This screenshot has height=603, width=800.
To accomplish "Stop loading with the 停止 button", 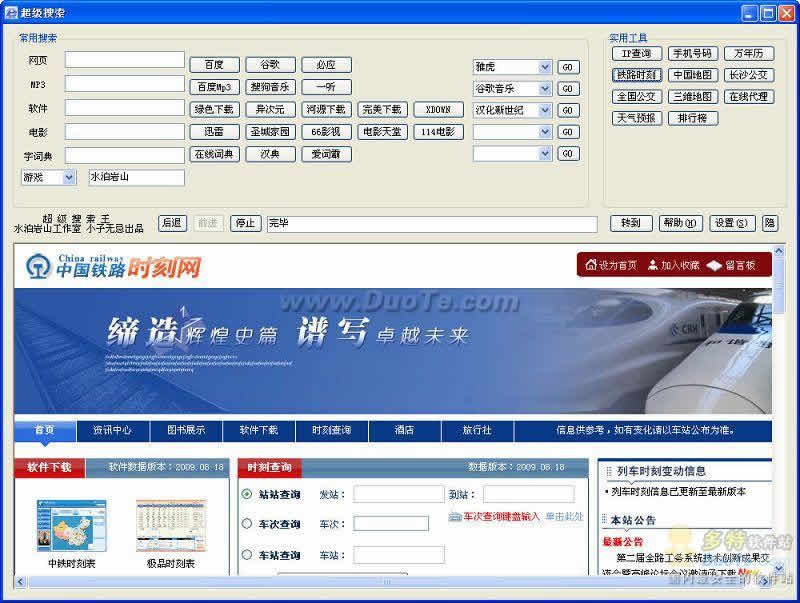I will [x=245, y=223].
